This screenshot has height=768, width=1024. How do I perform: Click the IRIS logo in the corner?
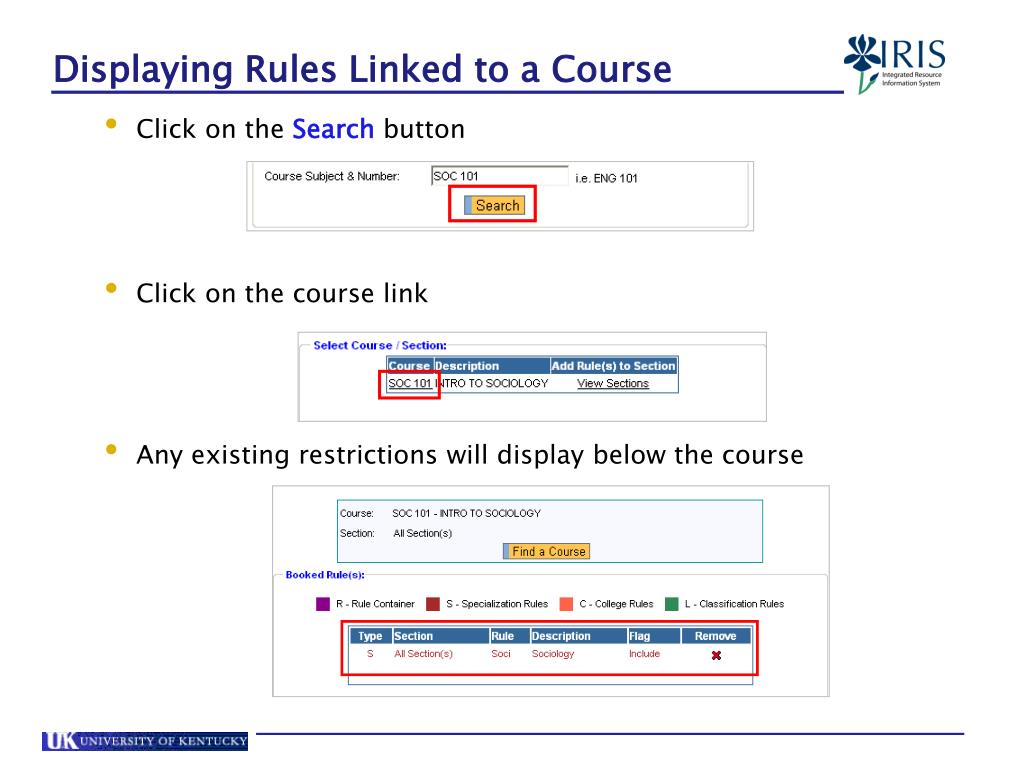click(894, 63)
